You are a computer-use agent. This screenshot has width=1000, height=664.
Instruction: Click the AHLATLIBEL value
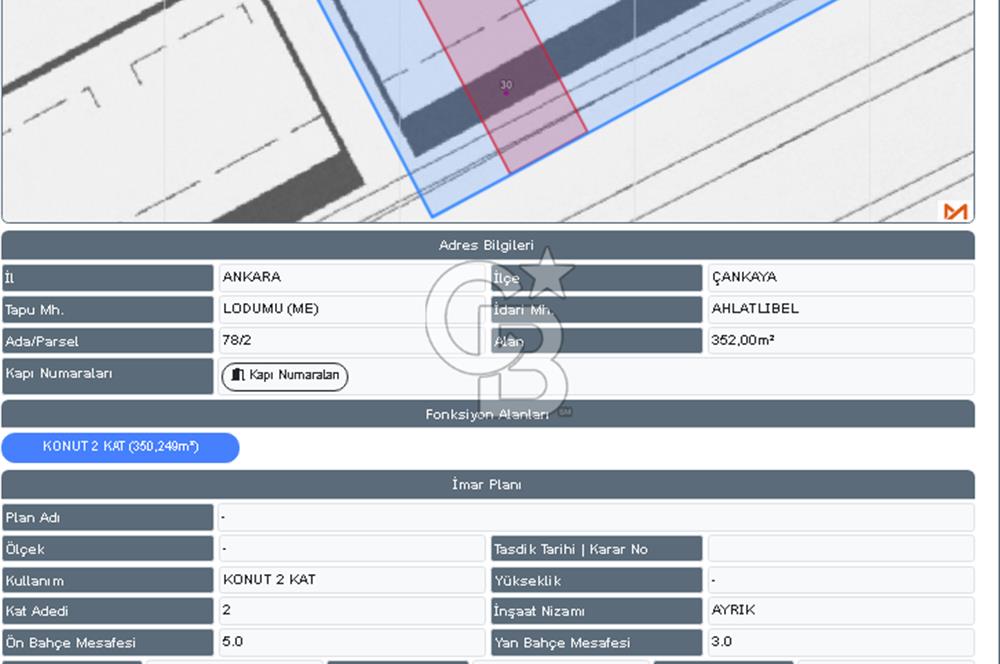[x=754, y=309]
